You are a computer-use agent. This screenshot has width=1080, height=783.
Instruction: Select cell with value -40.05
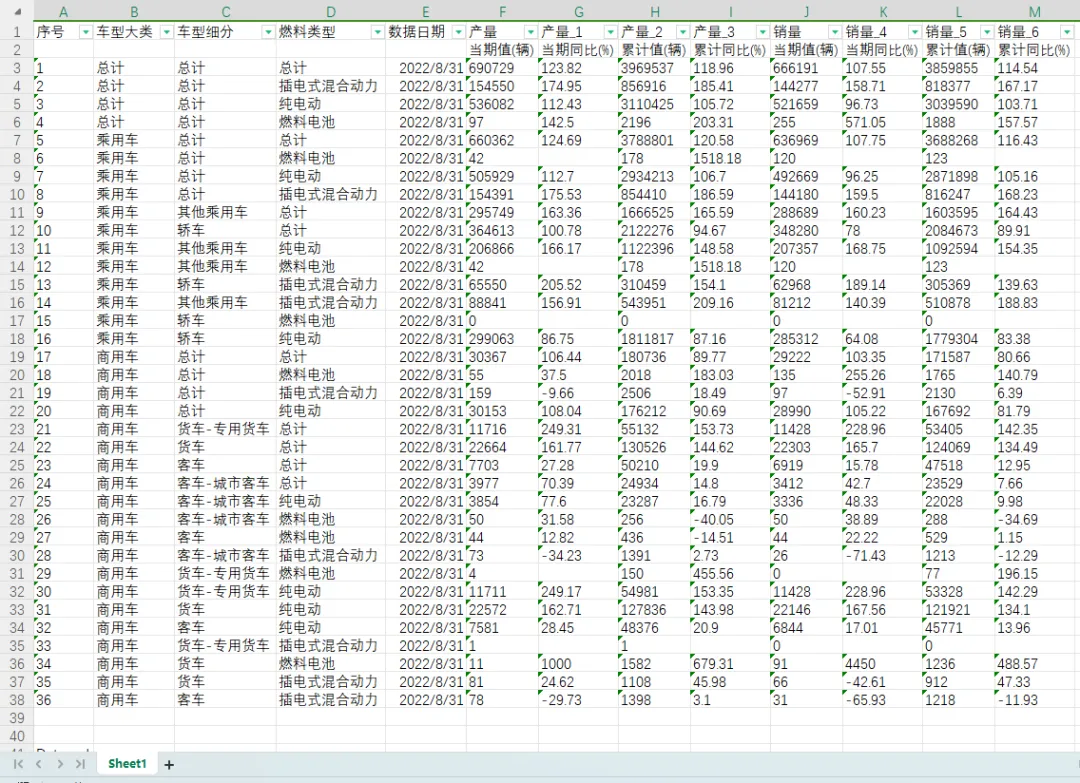pos(730,519)
